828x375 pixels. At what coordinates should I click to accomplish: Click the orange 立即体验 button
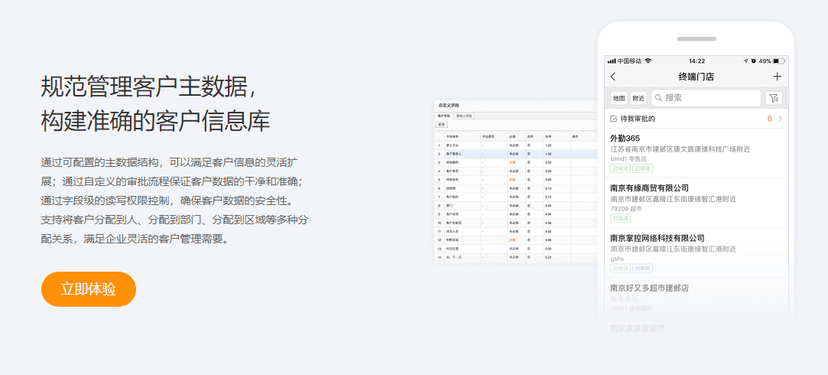pos(88,289)
